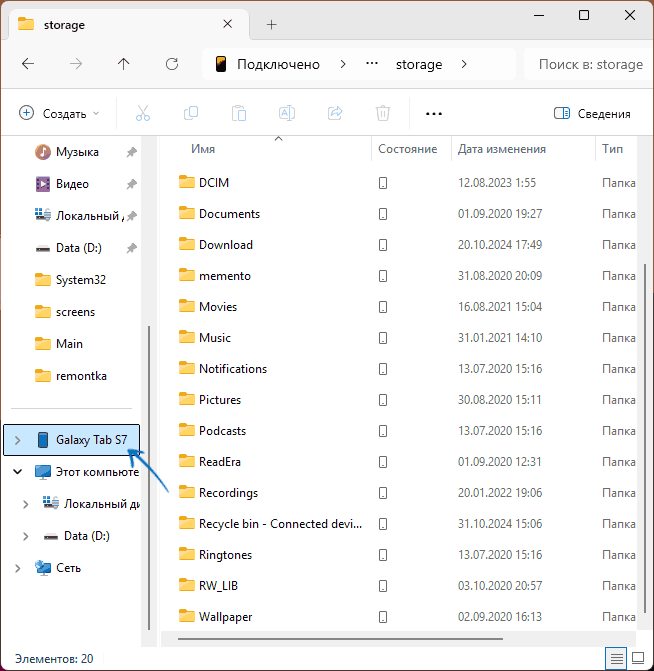Click the Paste clipboard icon
Viewport: 654px width, 671px height.
tap(239, 113)
